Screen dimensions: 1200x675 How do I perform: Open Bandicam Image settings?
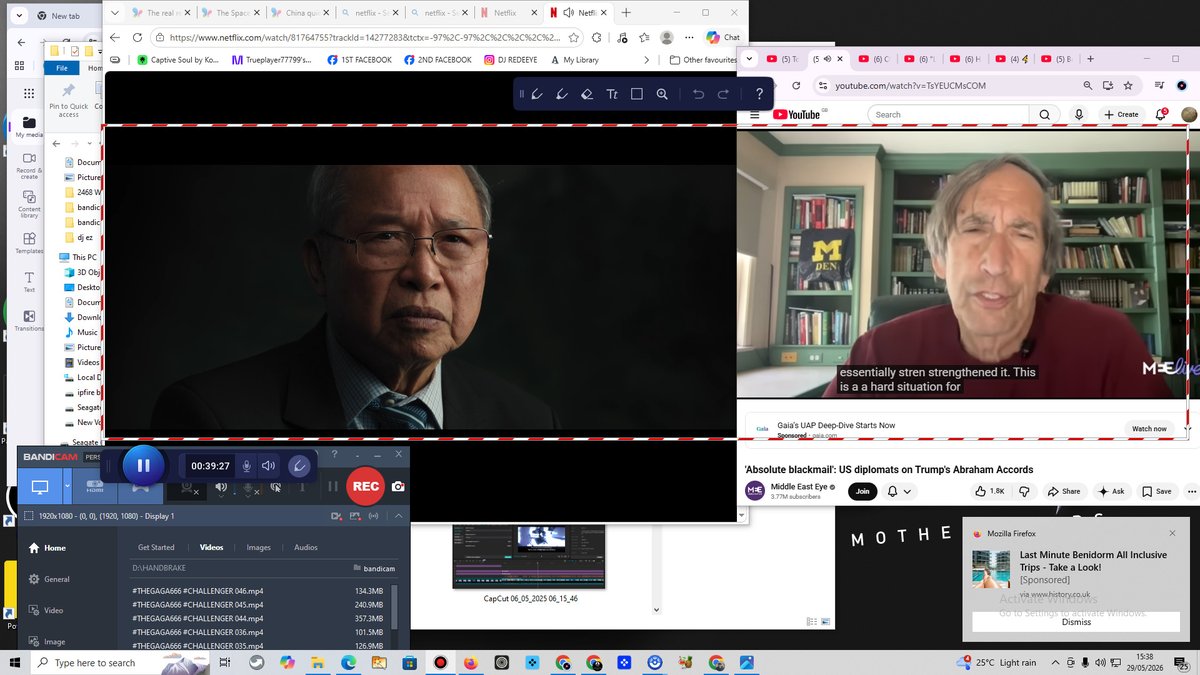[46, 642]
